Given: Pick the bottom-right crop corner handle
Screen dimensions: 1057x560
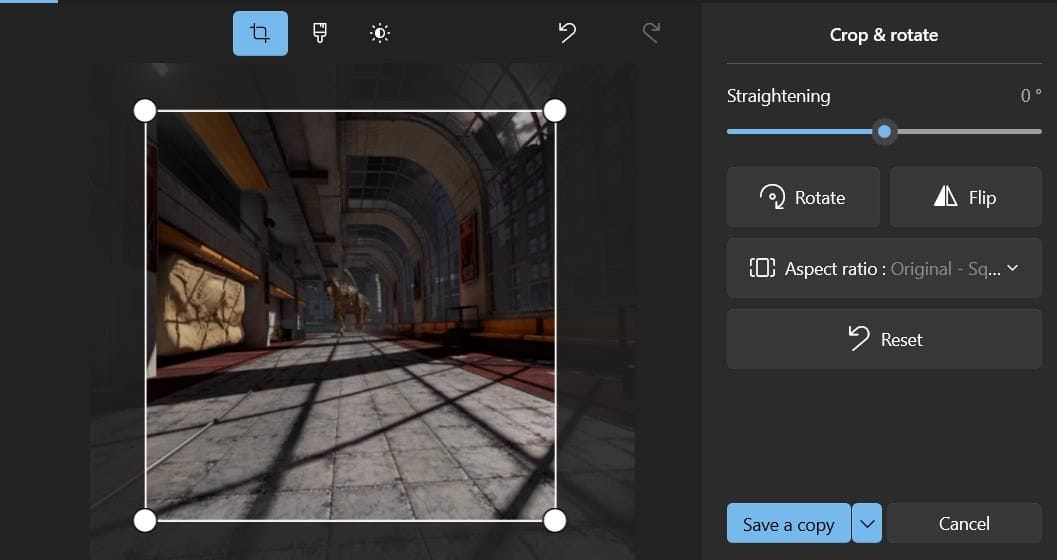Looking at the screenshot, I should point(555,520).
